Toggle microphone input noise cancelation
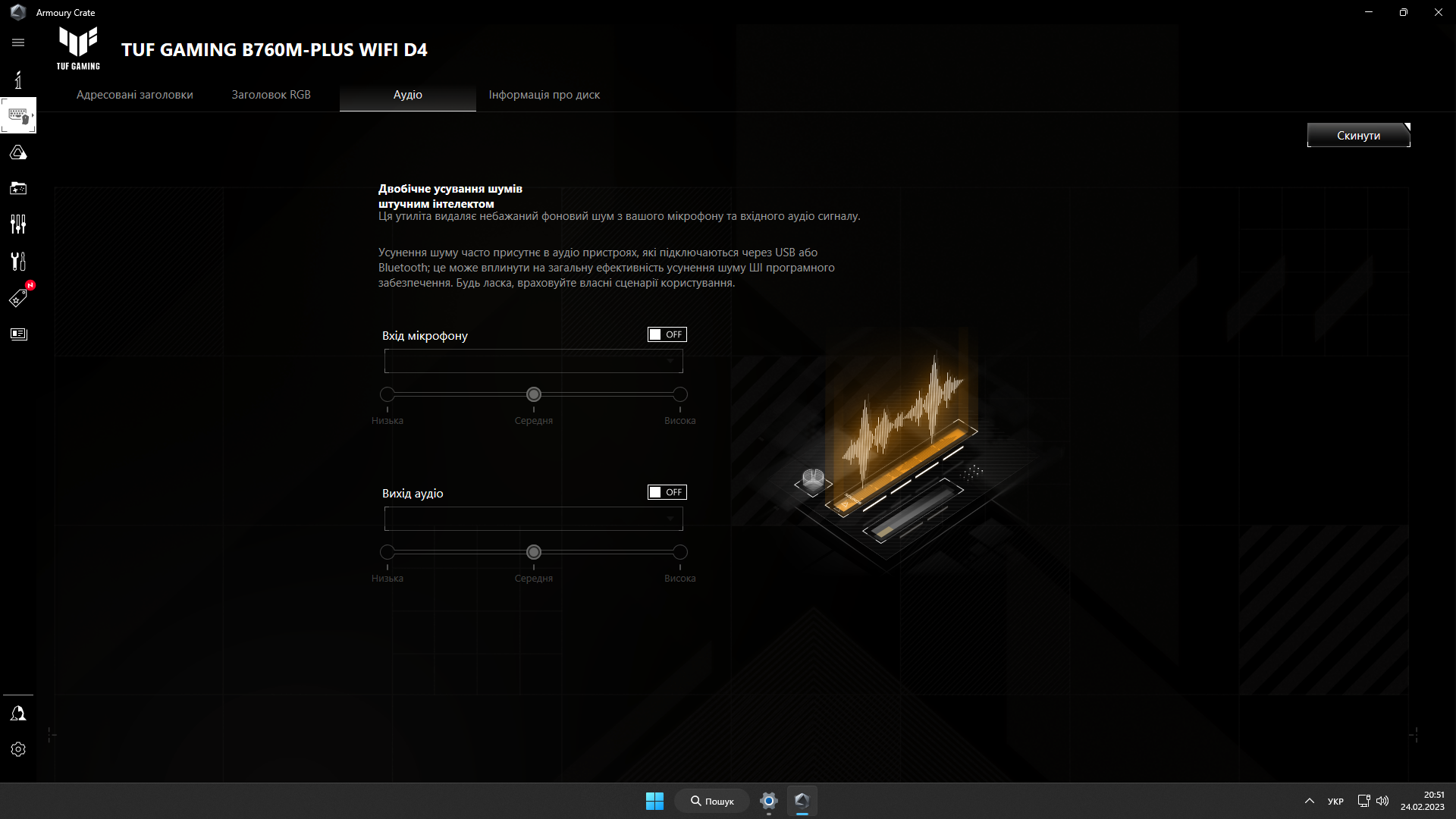This screenshot has width=1456, height=819. coord(667,334)
